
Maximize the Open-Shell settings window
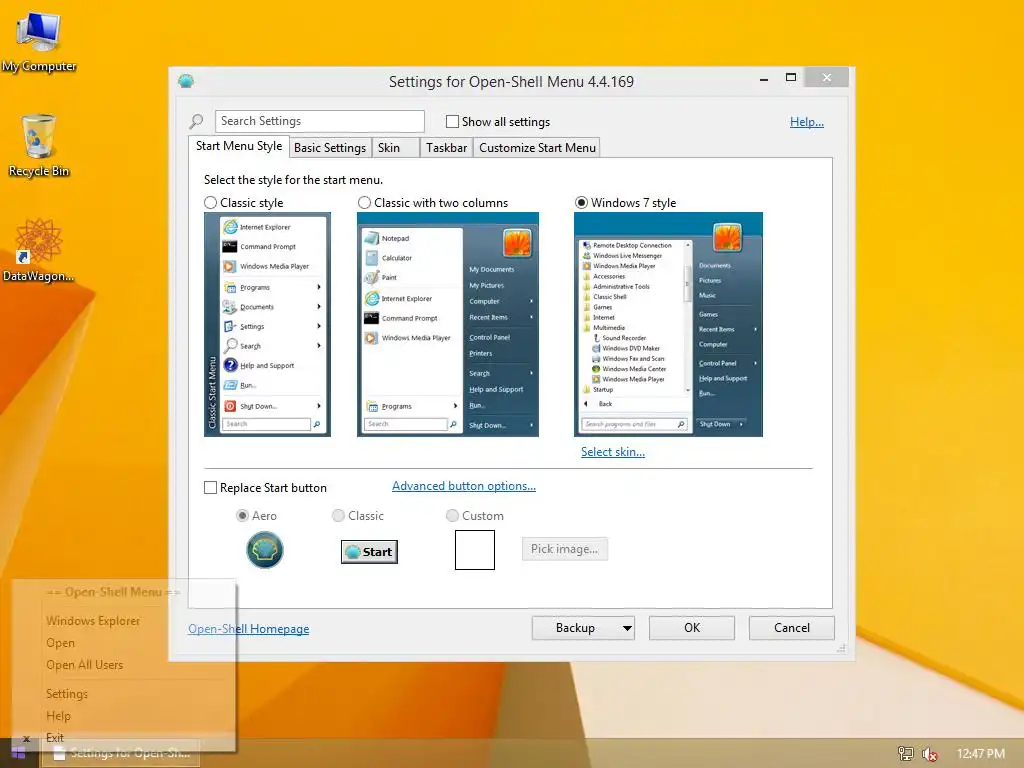click(x=791, y=78)
